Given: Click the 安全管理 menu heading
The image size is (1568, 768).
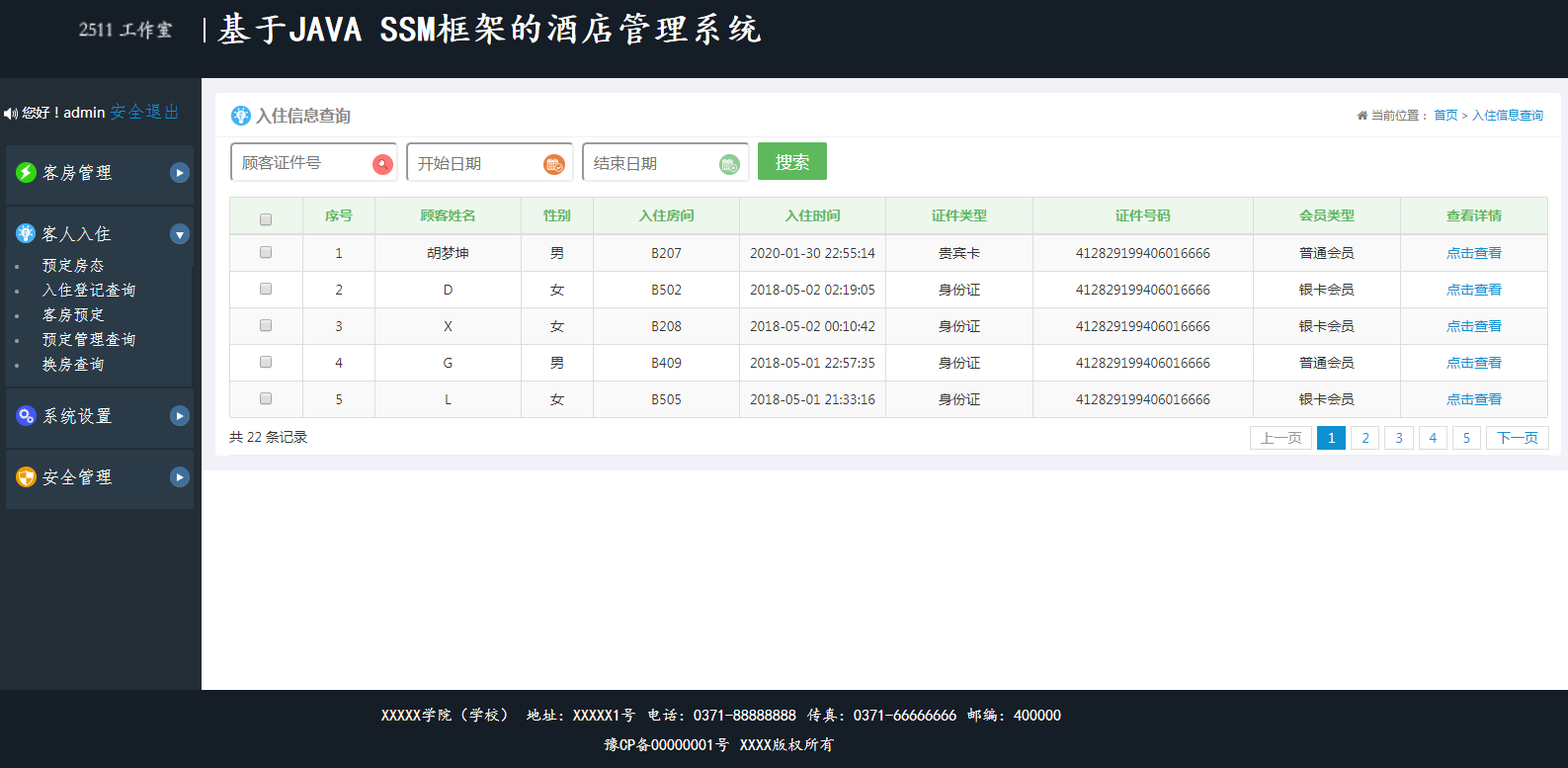Looking at the screenshot, I should (77, 477).
